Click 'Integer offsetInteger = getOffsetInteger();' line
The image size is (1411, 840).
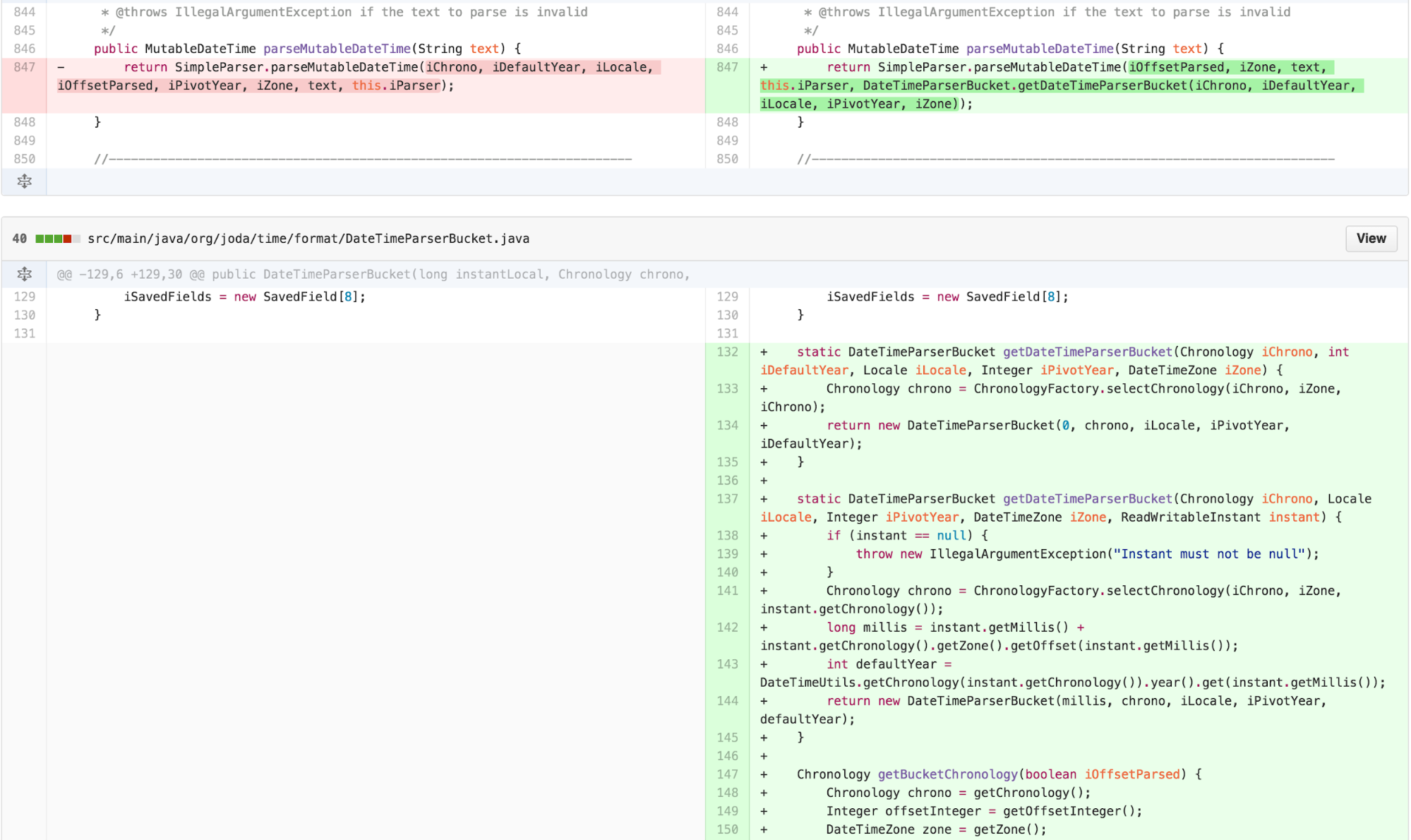coord(984,810)
